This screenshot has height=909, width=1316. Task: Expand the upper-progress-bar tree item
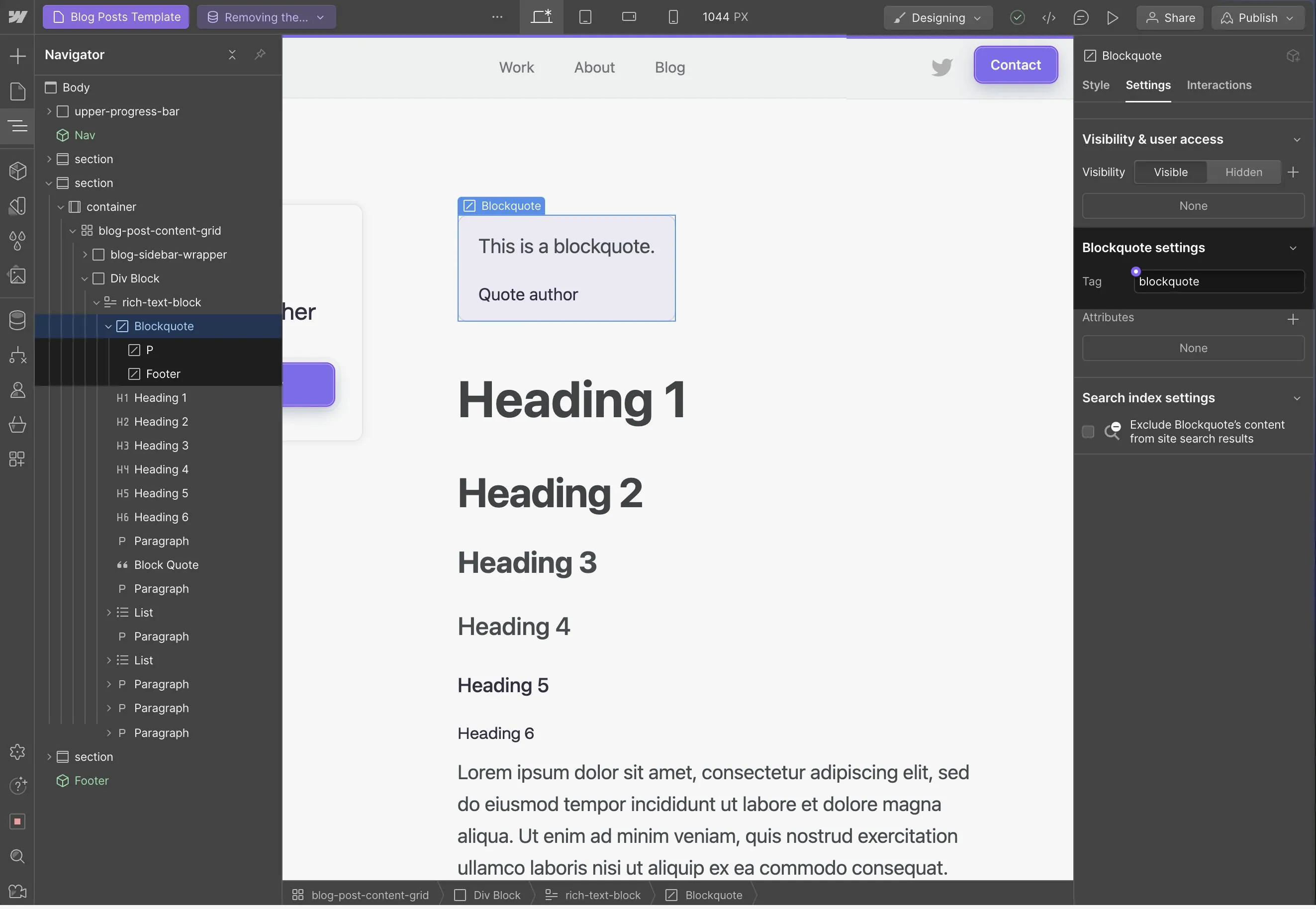pos(49,111)
